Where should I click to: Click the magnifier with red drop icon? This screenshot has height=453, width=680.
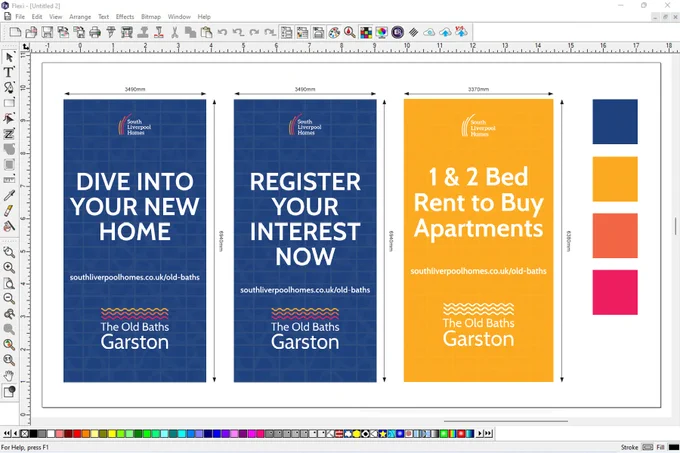pyautogui.click(x=350, y=32)
